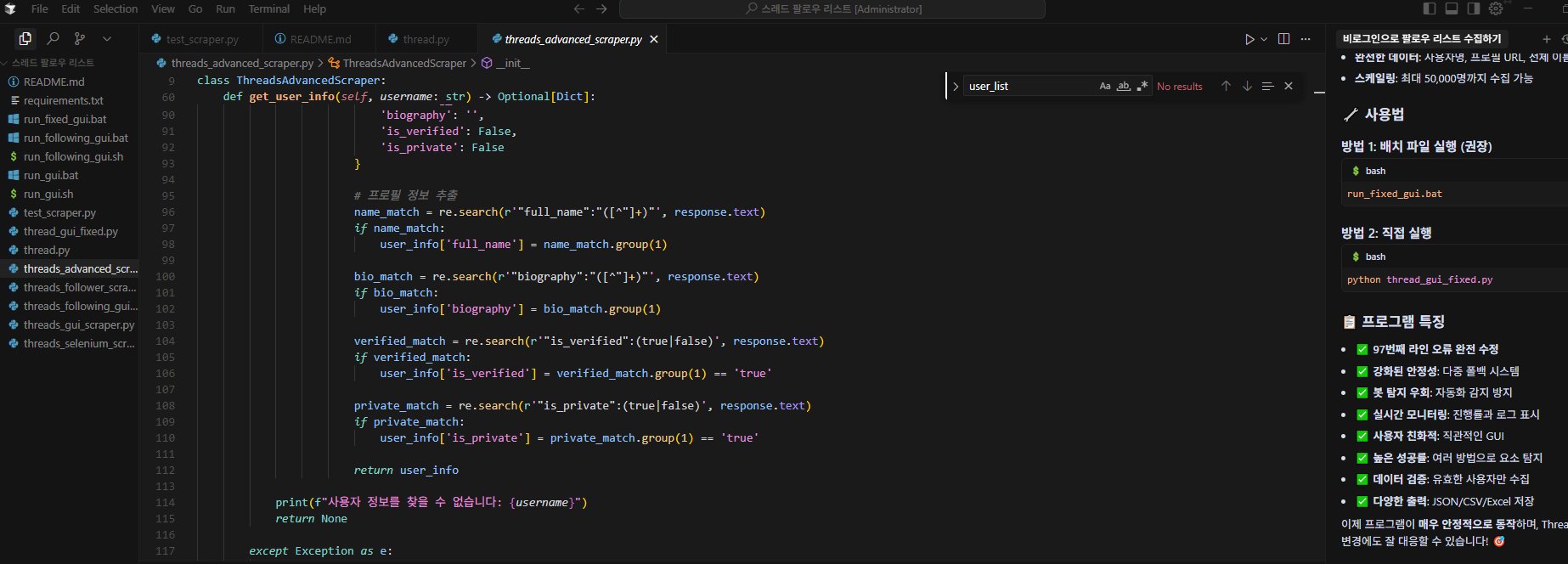Image resolution: width=1568 pixels, height=564 pixels.
Task: Open the View menu
Action: point(163,8)
